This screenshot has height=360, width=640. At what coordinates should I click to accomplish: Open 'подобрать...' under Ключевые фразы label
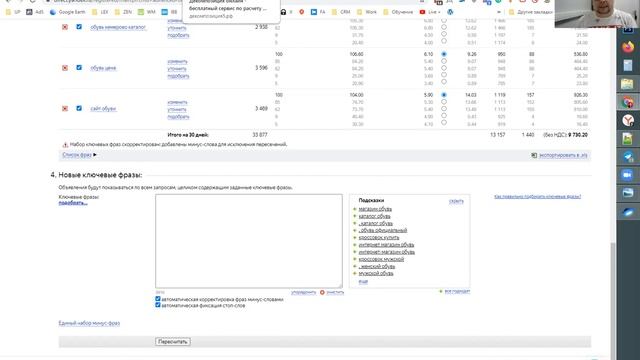(73, 203)
